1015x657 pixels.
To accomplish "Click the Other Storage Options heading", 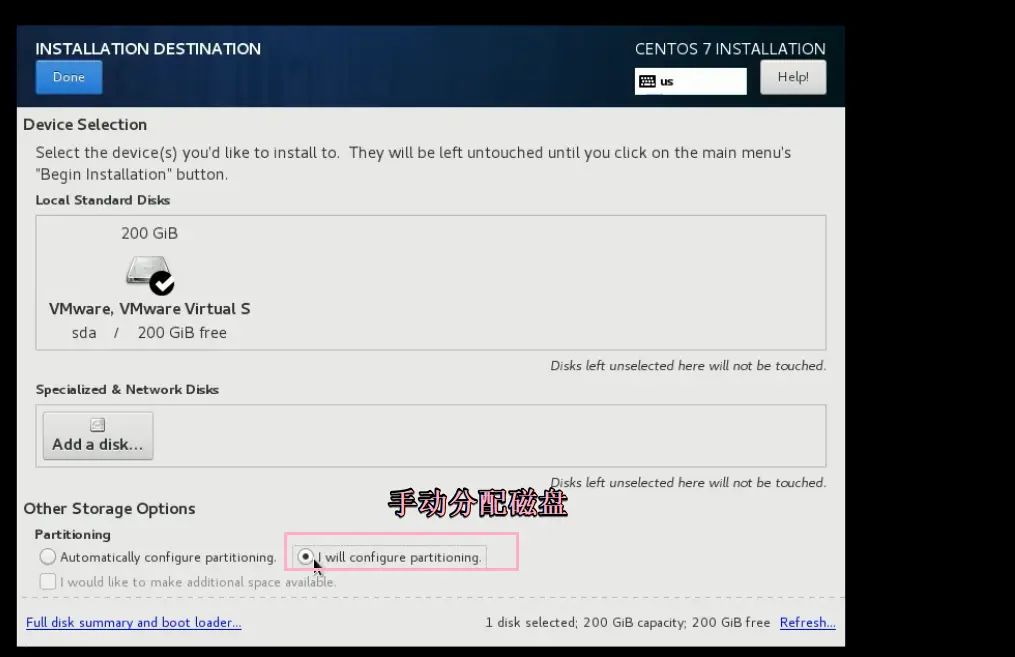I will (x=109, y=509).
